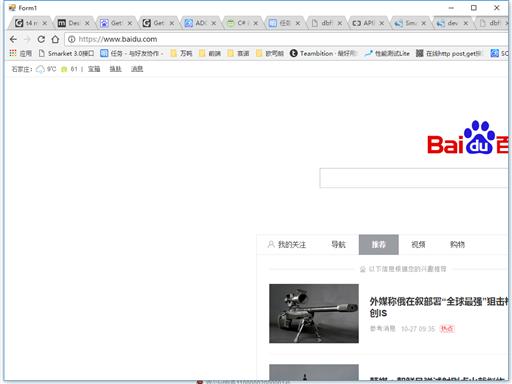Select the 推荐 tab in the feed
The height and width of the screenshot is (384, 512).
[x=379, y=245]
